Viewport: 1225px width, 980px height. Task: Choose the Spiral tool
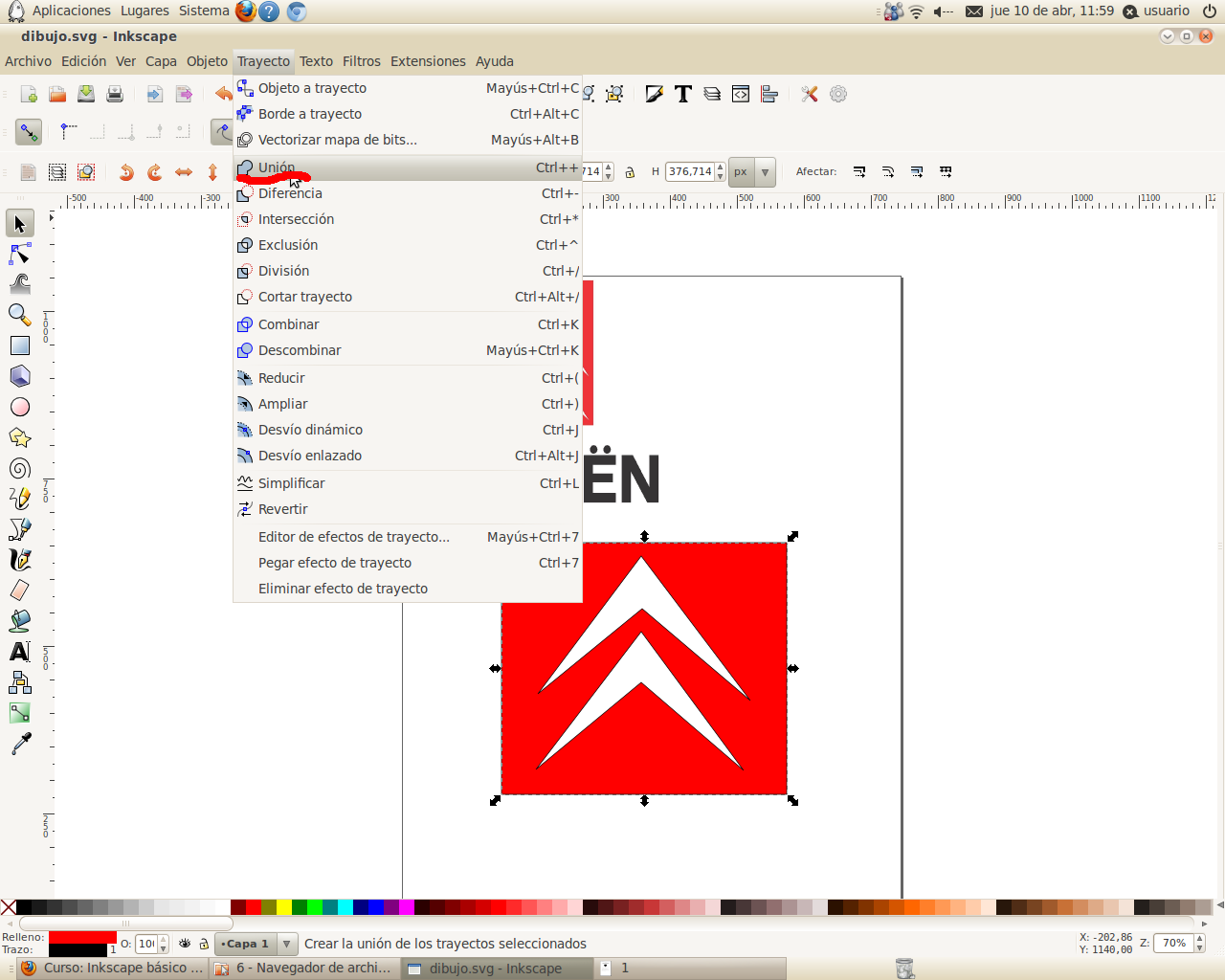pyautogui.click(x=19, y=468)
